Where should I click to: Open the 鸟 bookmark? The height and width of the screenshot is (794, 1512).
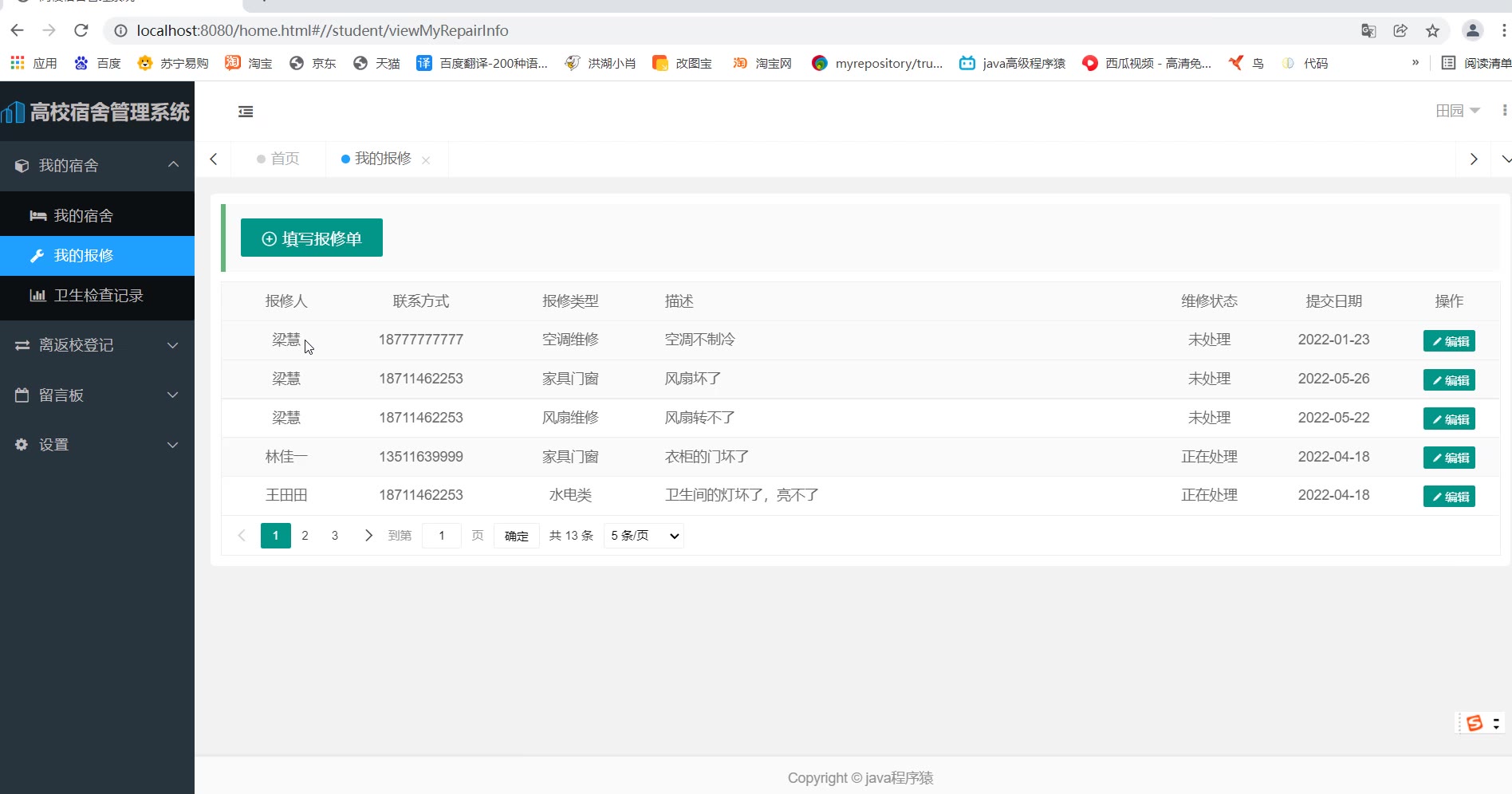coord(1246,63)
